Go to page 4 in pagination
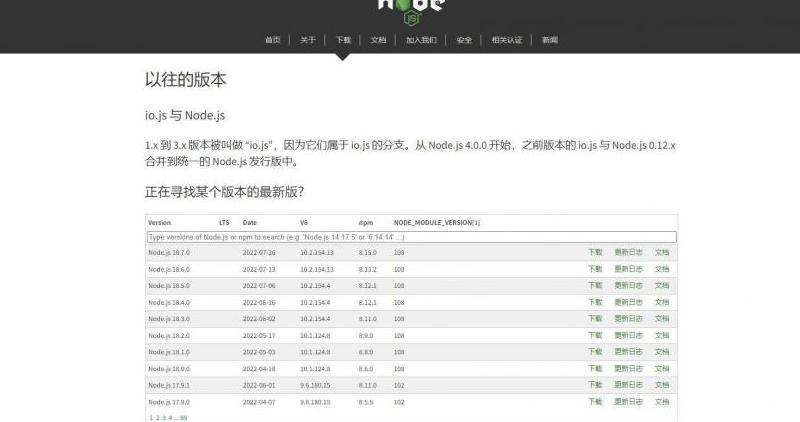 [x=170, y=418]
